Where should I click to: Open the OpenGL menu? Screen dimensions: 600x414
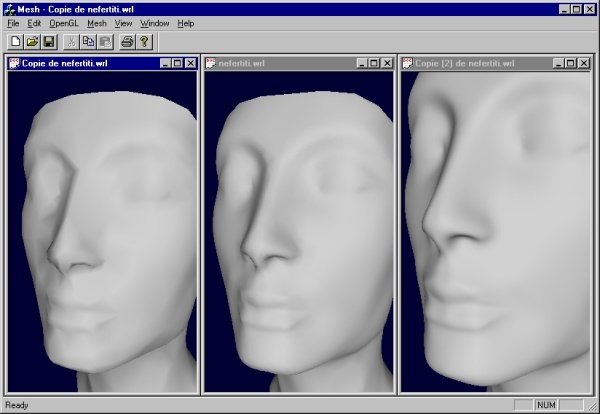click(64, 23)
